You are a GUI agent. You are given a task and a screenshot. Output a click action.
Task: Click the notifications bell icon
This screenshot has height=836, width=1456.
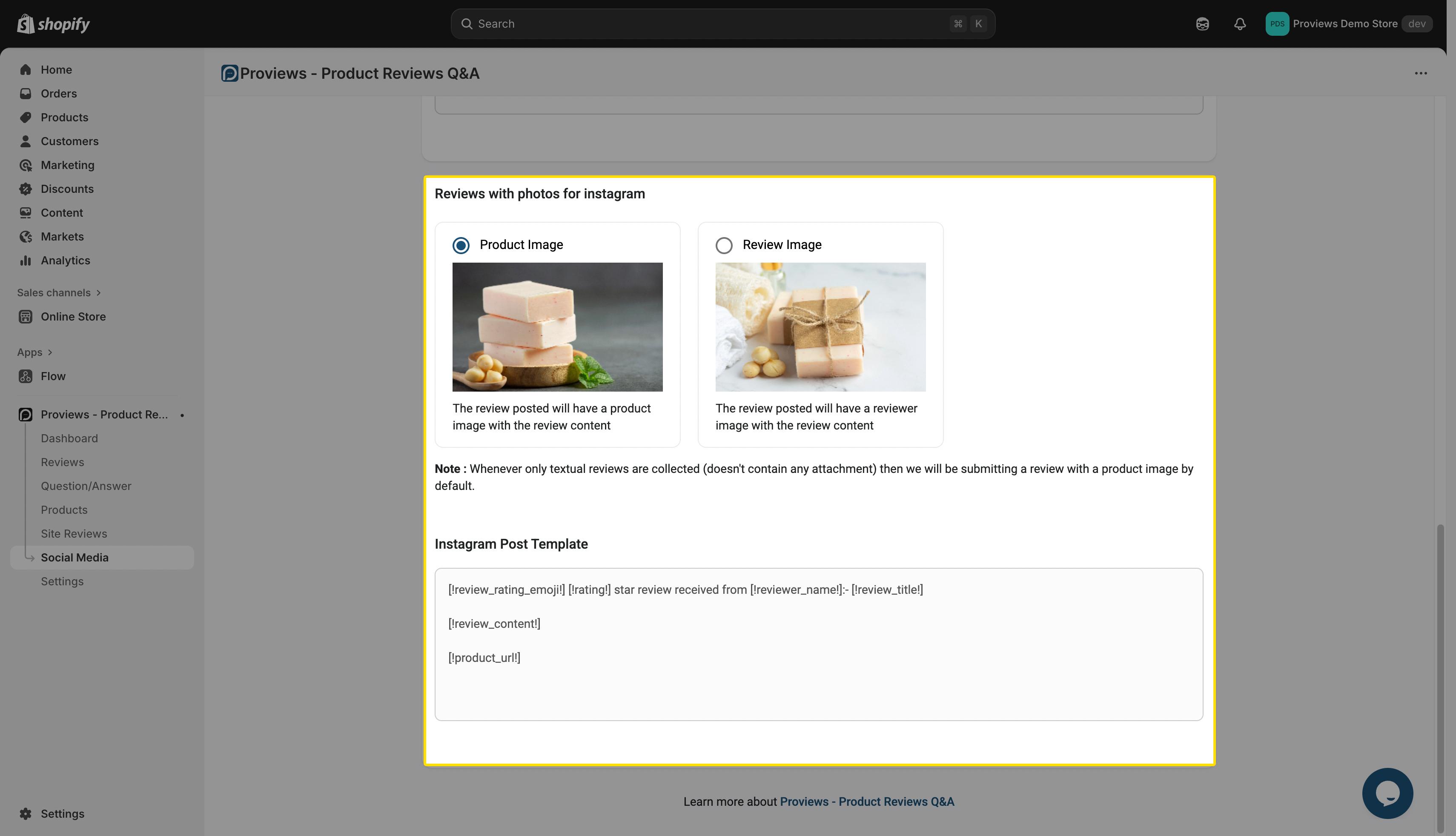[x=1240, y=23]
